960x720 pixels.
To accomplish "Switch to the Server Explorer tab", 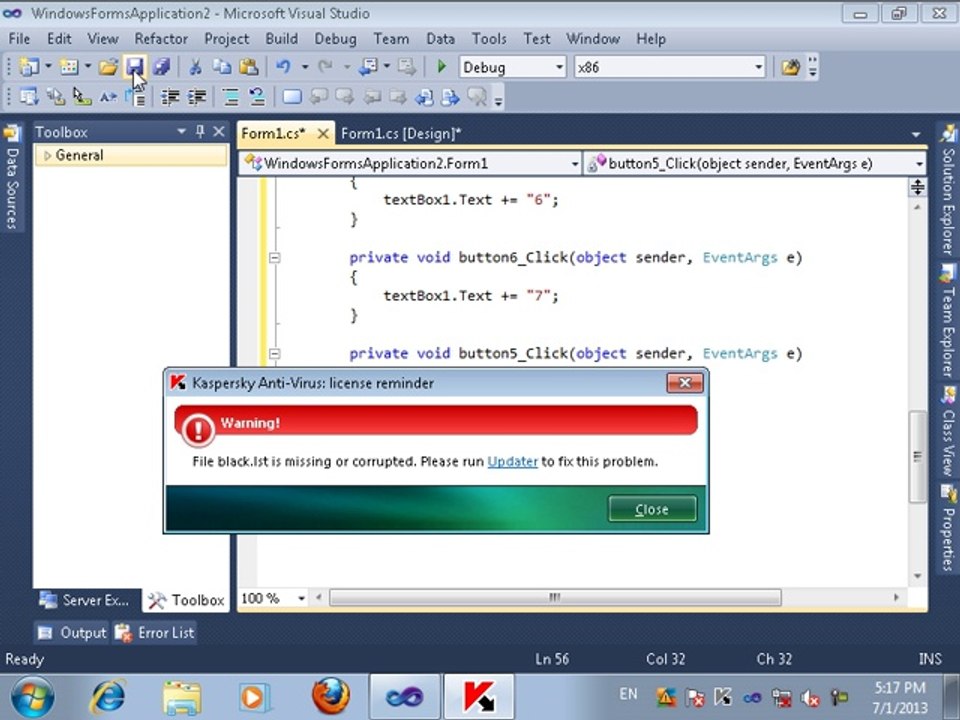I will coord(84,600).
